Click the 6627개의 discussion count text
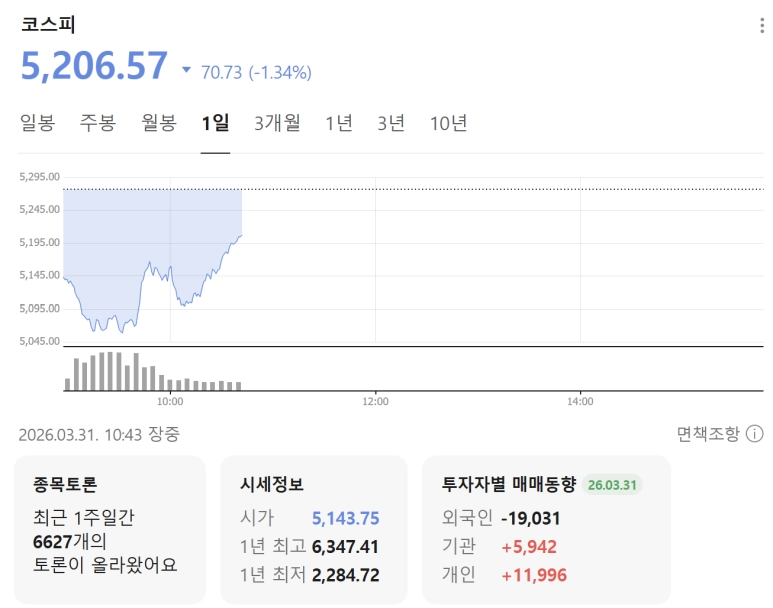This screenshot has width=773, height=608. tap(70, 541)
